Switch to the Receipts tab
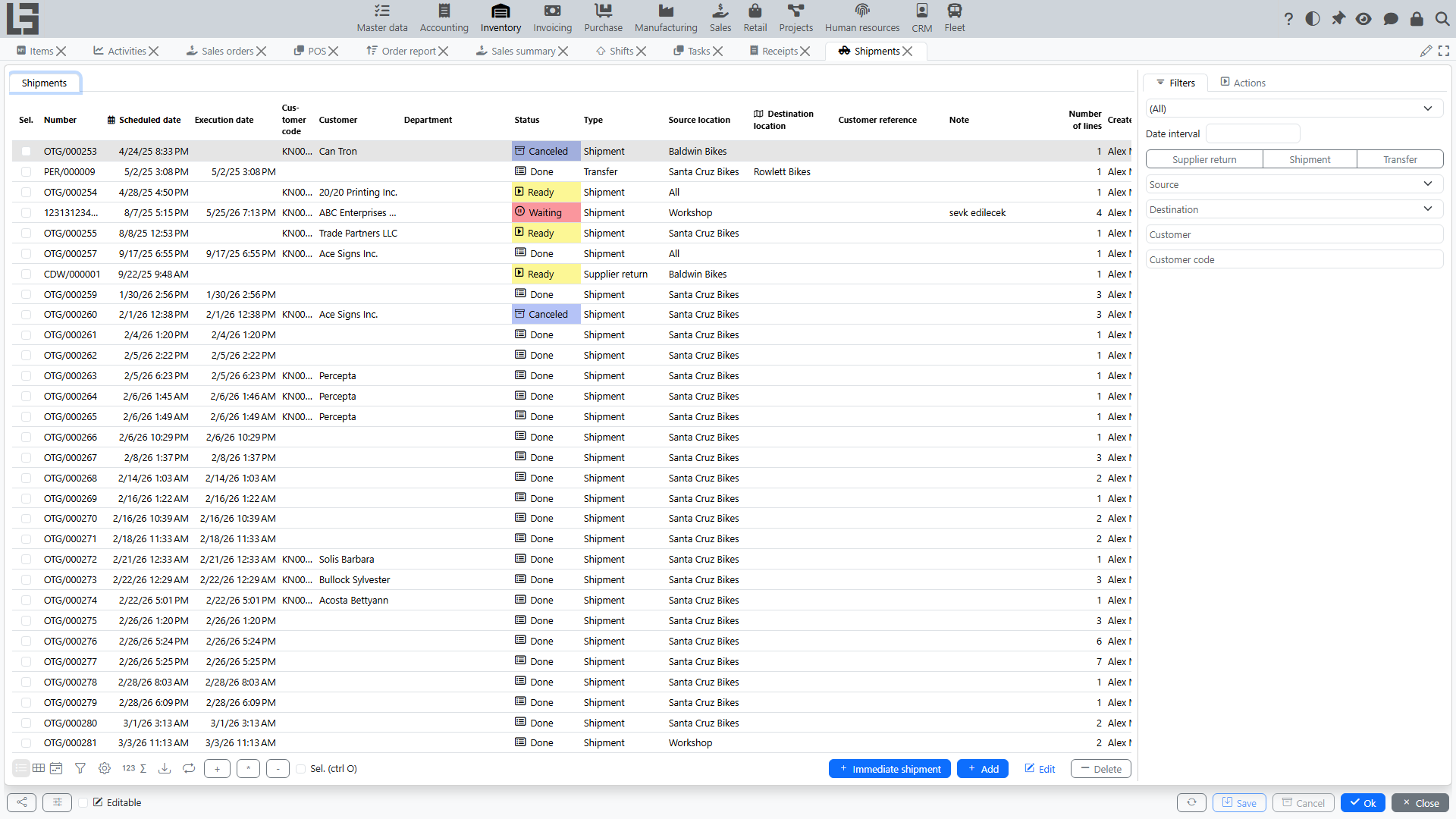Image resolution: width=1456 pixels, height=819 pixels. [773, 51]
